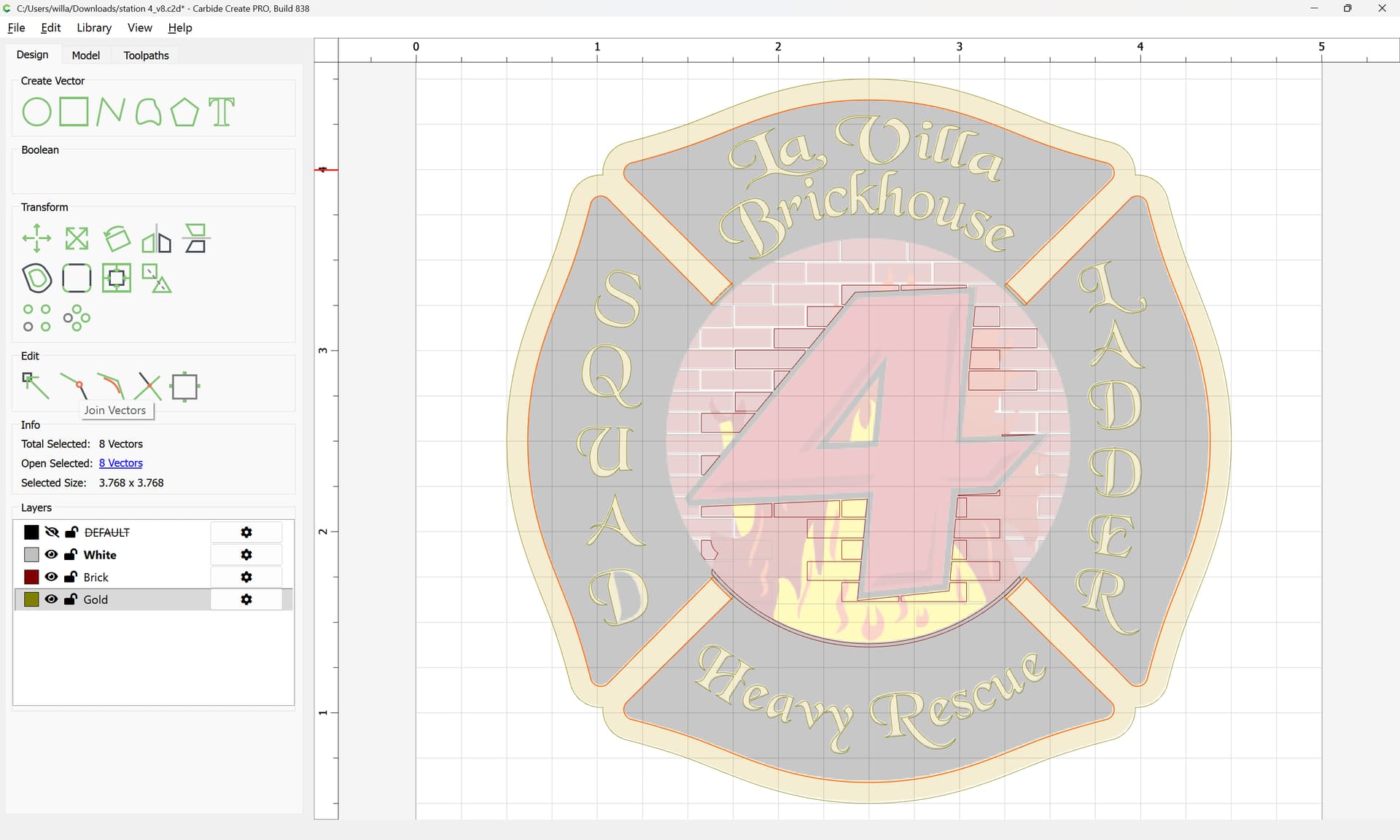Viewport: 1400px width, 840px height.
Task: Open the Library menu
Action: [x=94, y=28]
